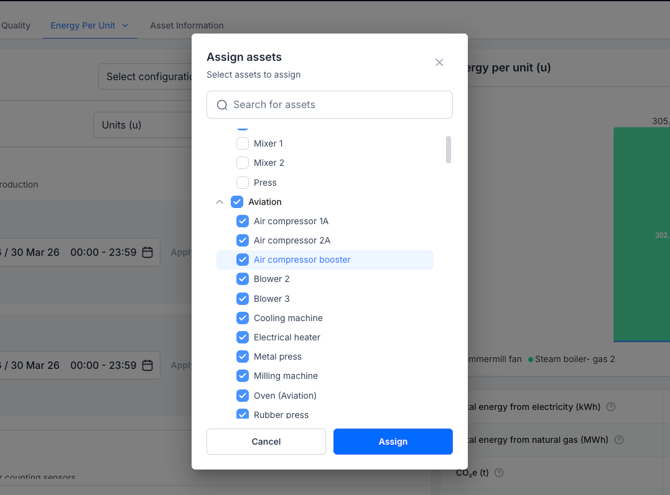This screenshot has height=495, width=670.
Task: Open the Energy Per Unit tab dropdown
Action: point(125,26)
